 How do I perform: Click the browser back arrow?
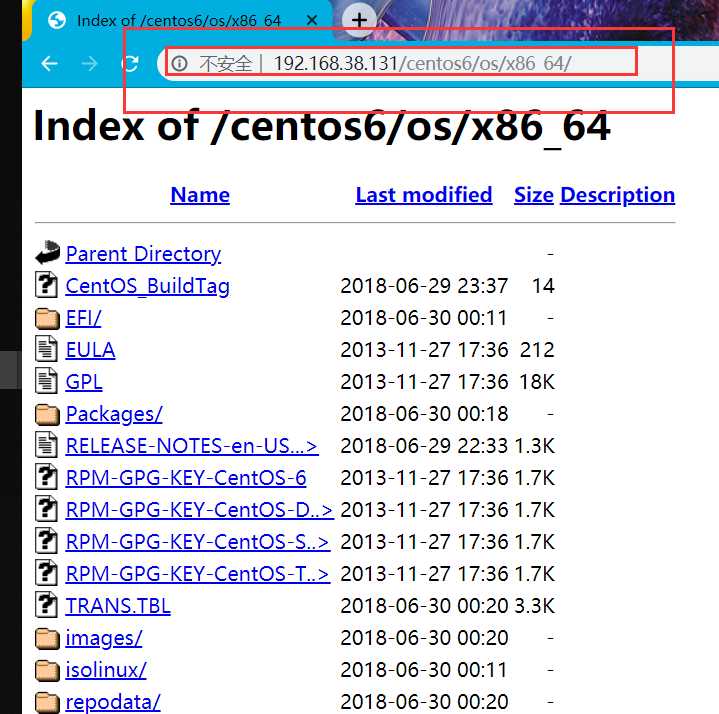point(50,63)
